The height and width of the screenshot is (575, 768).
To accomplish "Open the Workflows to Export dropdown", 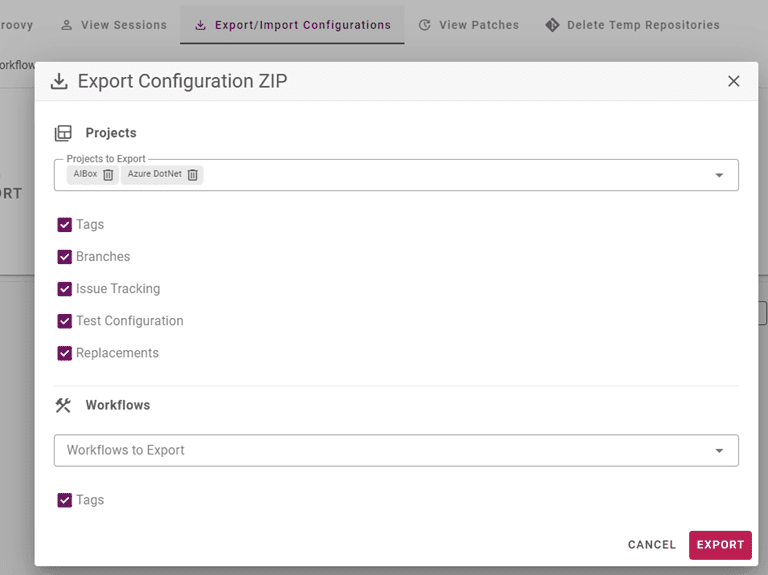I will click(396, 451).
